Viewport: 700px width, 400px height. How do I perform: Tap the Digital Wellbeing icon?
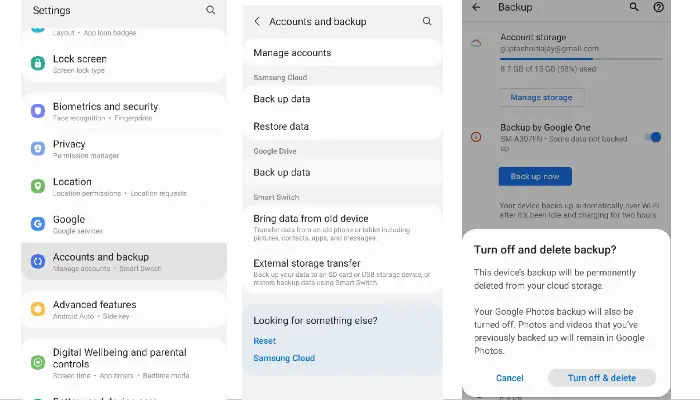pos(38,362)
